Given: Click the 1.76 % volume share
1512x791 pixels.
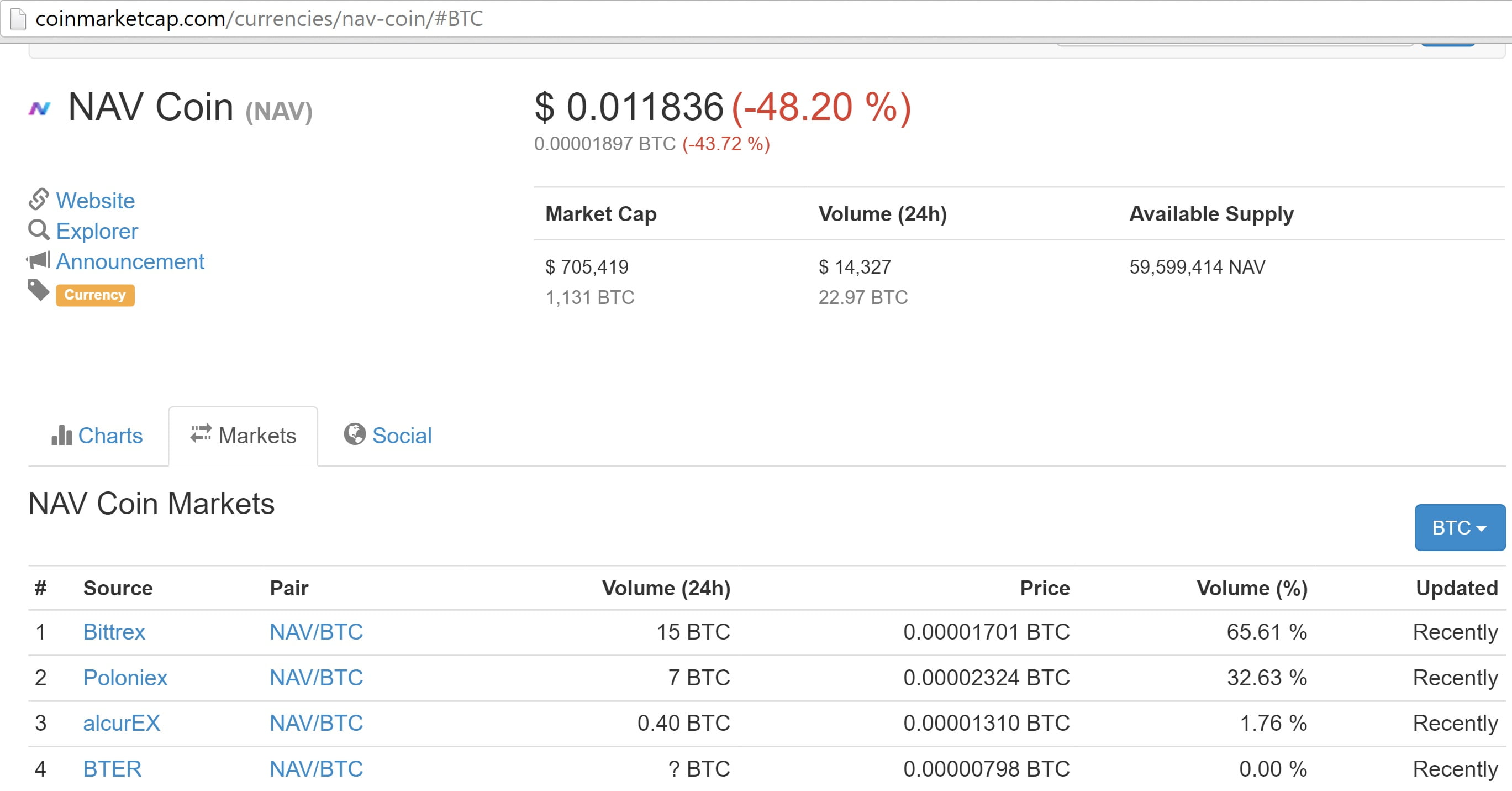Looking at the screenshot, I should coord(1273,723).
